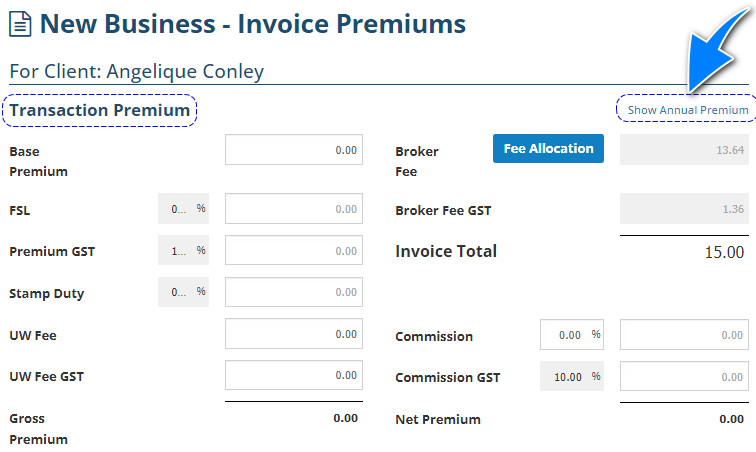This screenshot has width=756, height=452.
Task: Select the Broker Fee GST field
Action: (684, 209)
